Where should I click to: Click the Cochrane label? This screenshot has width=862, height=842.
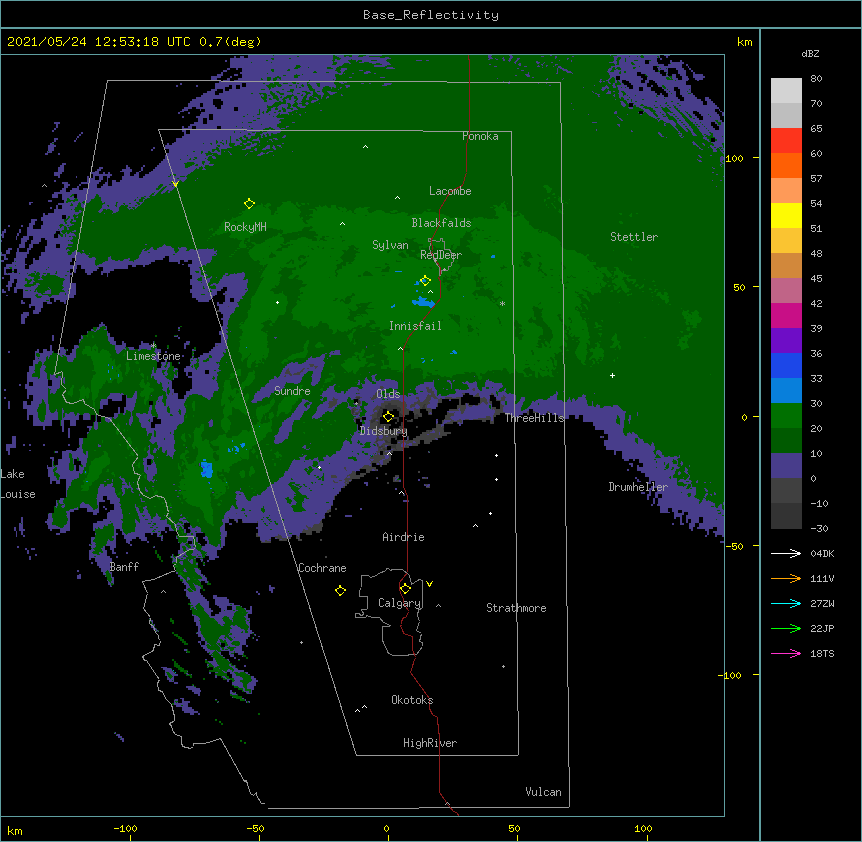(x=322, y=568)
